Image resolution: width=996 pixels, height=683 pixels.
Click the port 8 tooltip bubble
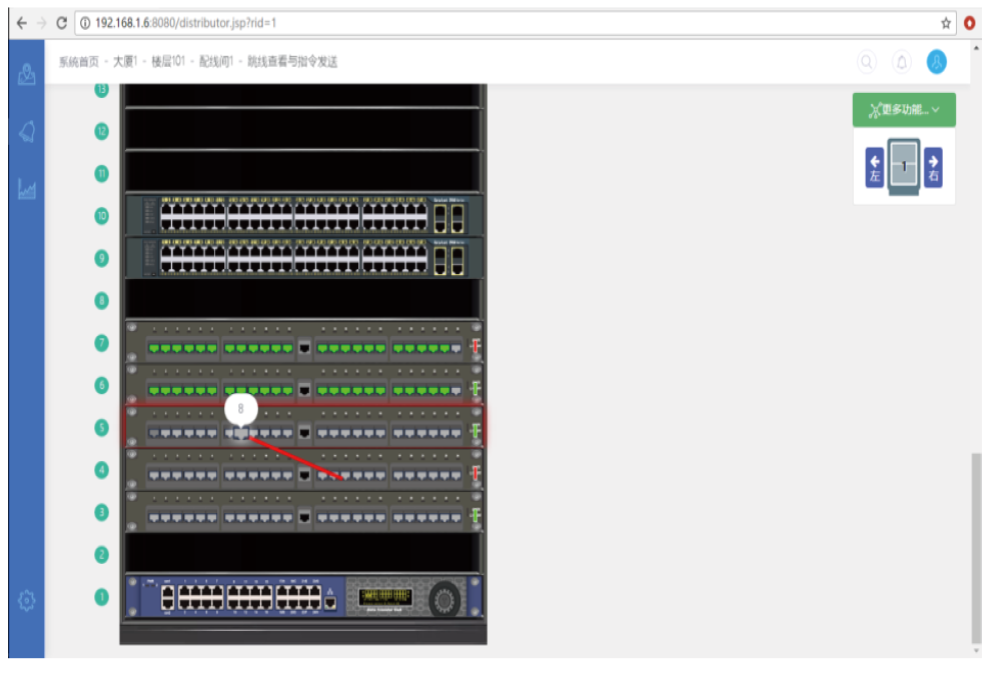click(241, 409)
